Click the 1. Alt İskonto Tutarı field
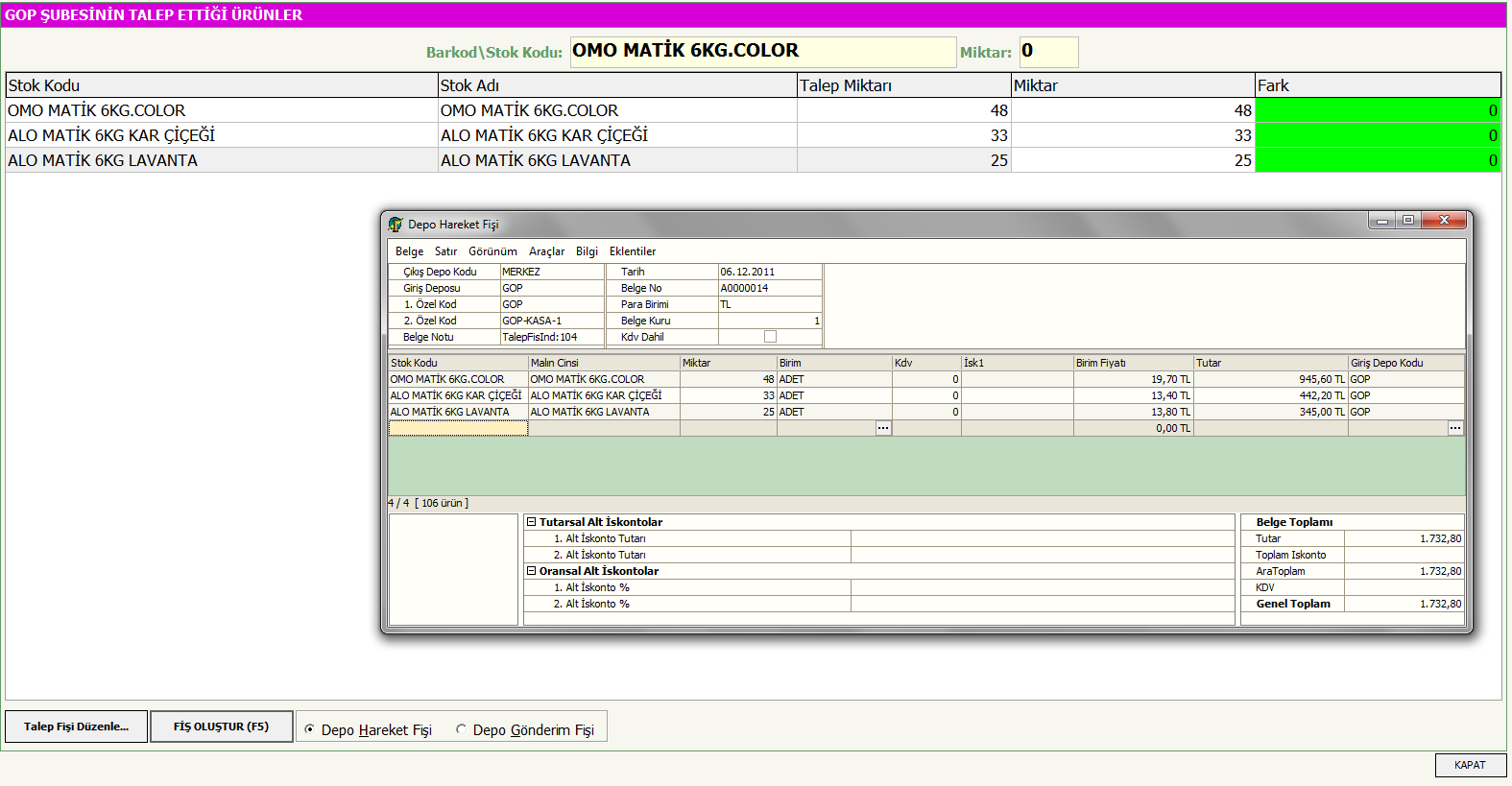The width and height of the screenshot is (1512, 786). [1043, 538]
